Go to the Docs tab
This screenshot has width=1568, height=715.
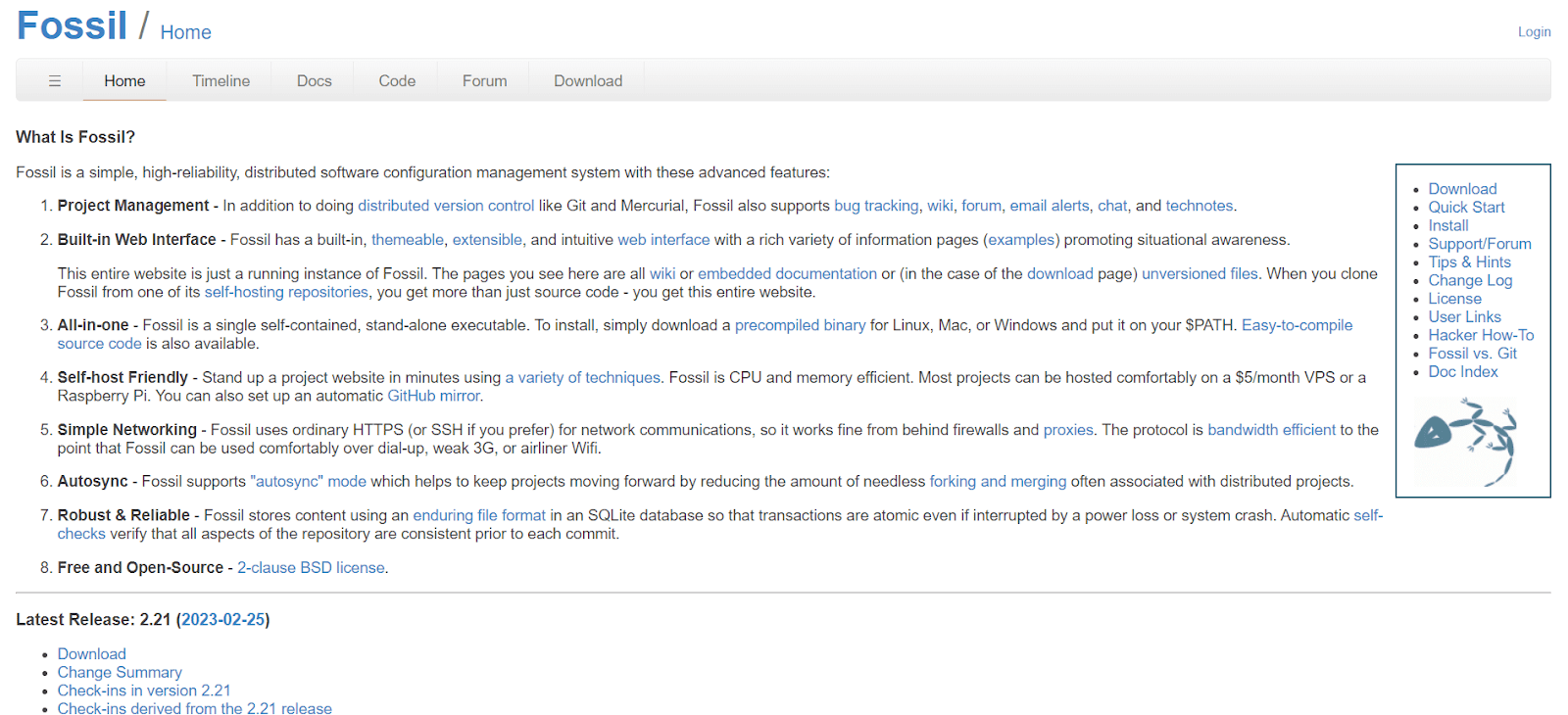point(315,81)
